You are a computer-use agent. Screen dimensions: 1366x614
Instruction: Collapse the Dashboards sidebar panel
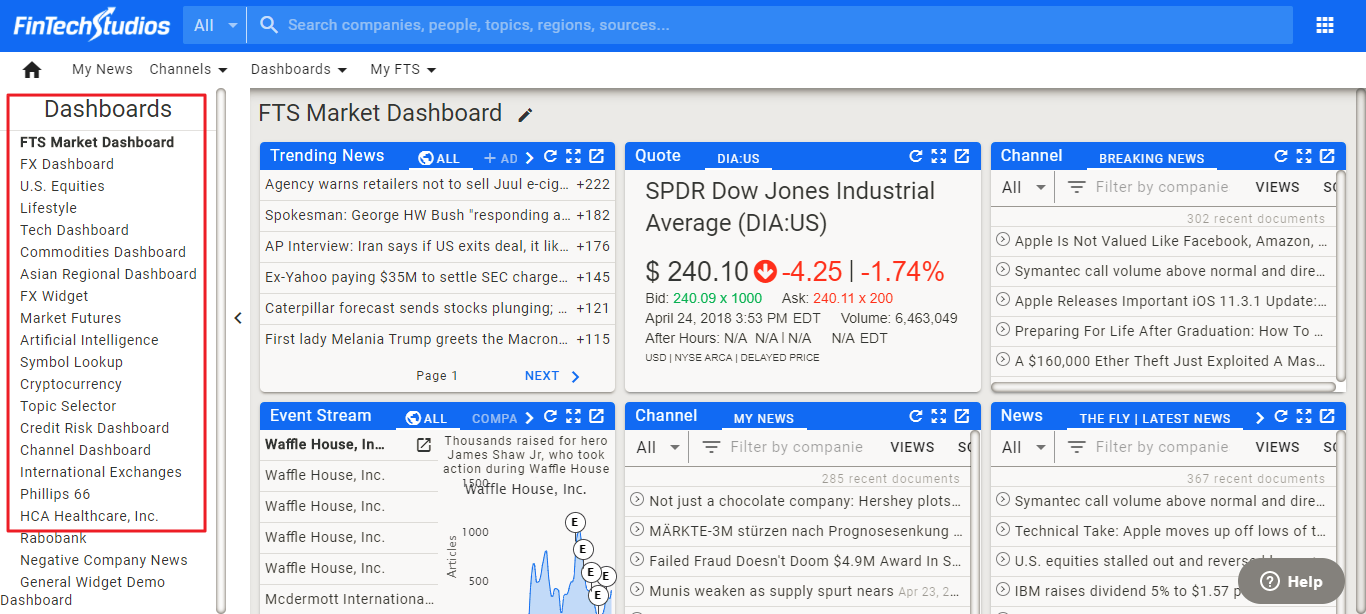point(238,318)
